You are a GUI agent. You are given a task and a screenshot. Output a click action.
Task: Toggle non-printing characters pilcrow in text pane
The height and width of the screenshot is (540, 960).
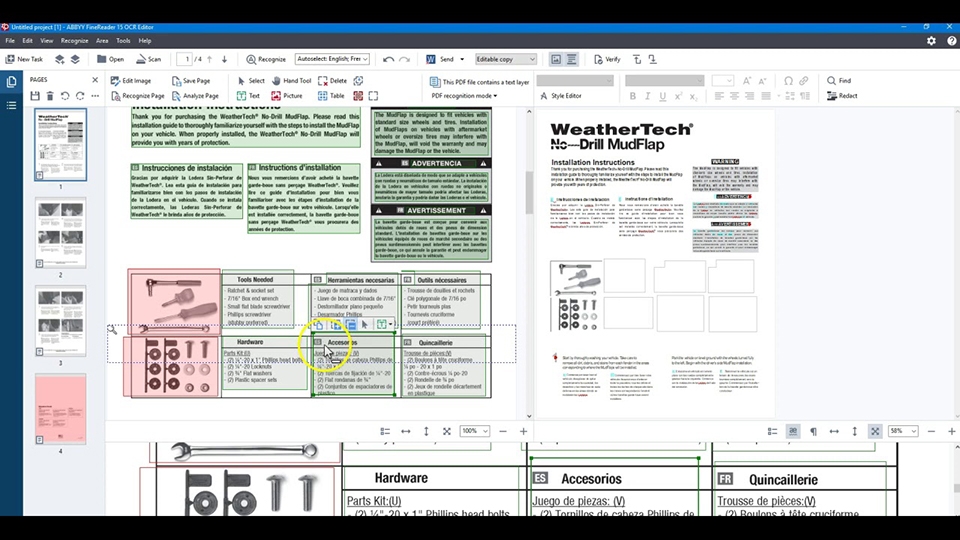coord(814,432)
